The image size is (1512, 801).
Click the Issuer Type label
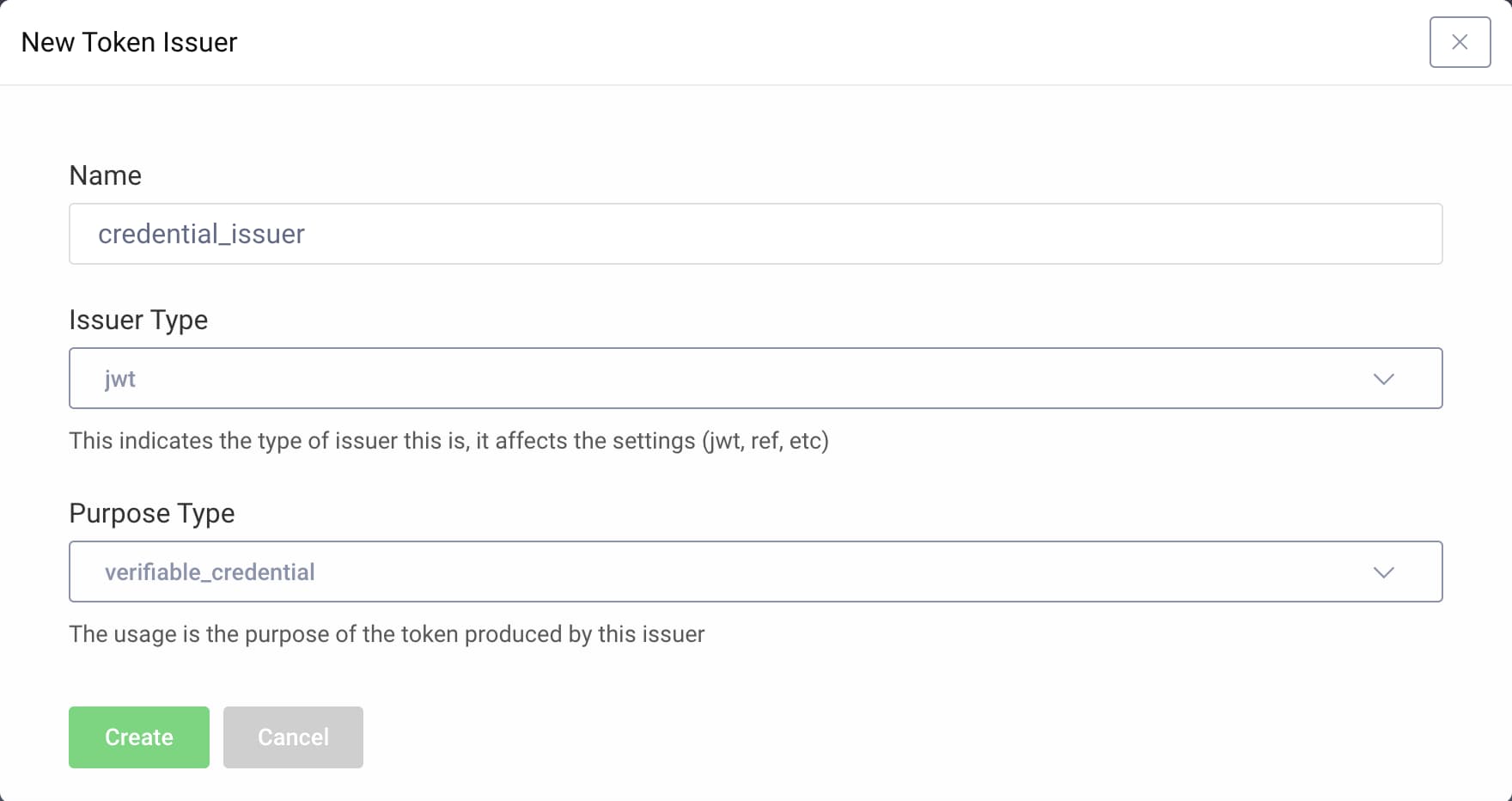[138, 319]
